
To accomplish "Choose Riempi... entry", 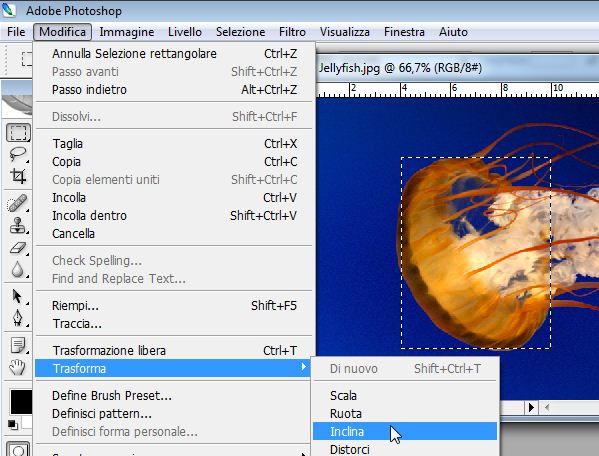I will (x=174, y=306).
